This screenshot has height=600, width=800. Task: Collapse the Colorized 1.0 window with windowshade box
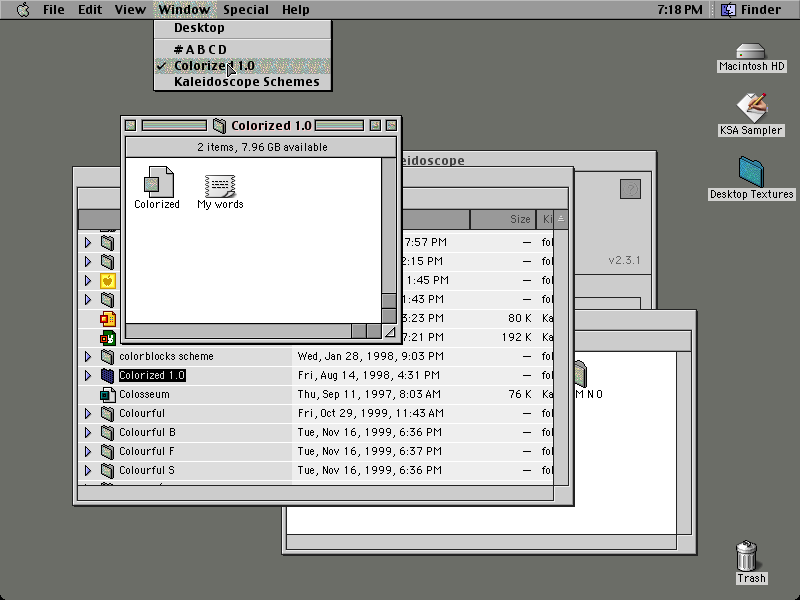pos(391,126)
